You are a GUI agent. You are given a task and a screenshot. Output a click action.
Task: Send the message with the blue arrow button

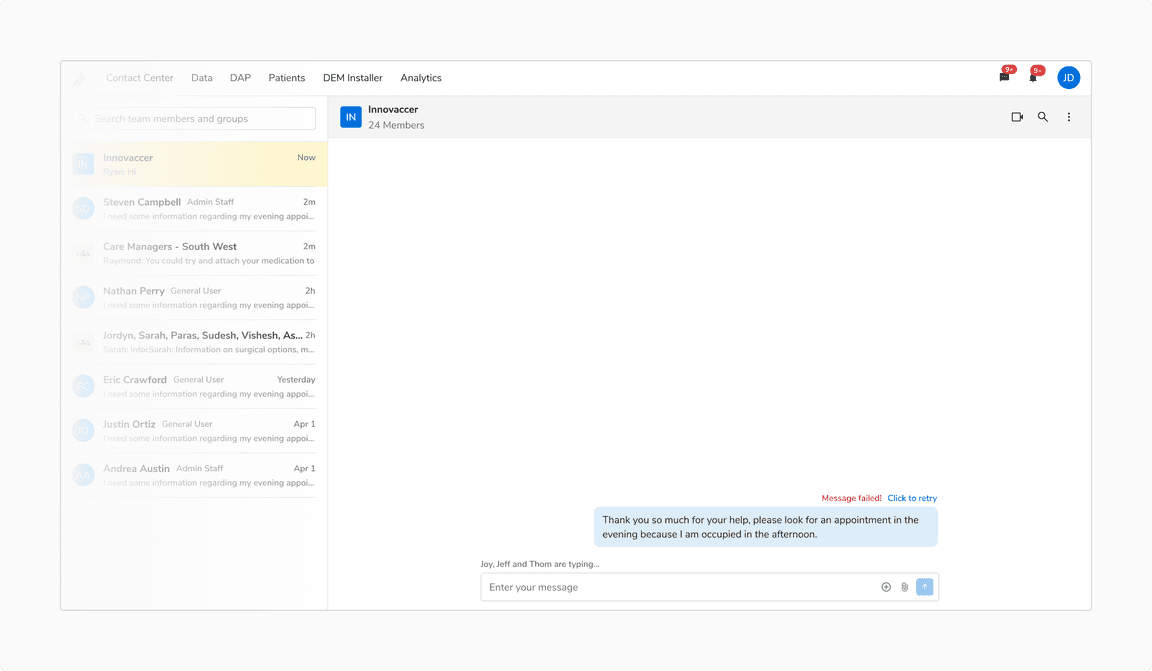click(924, 587)
